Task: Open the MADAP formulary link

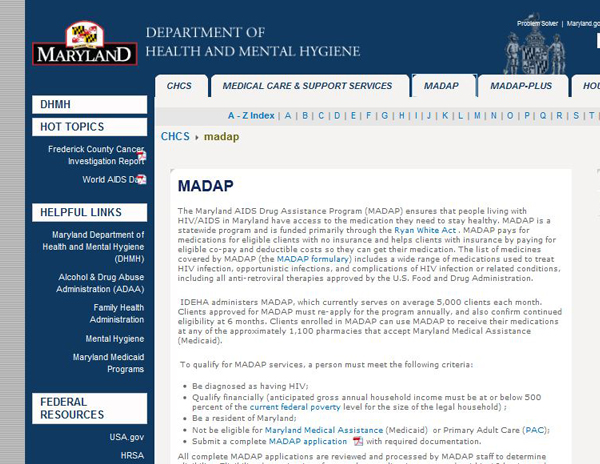Action: click(313, 259)
